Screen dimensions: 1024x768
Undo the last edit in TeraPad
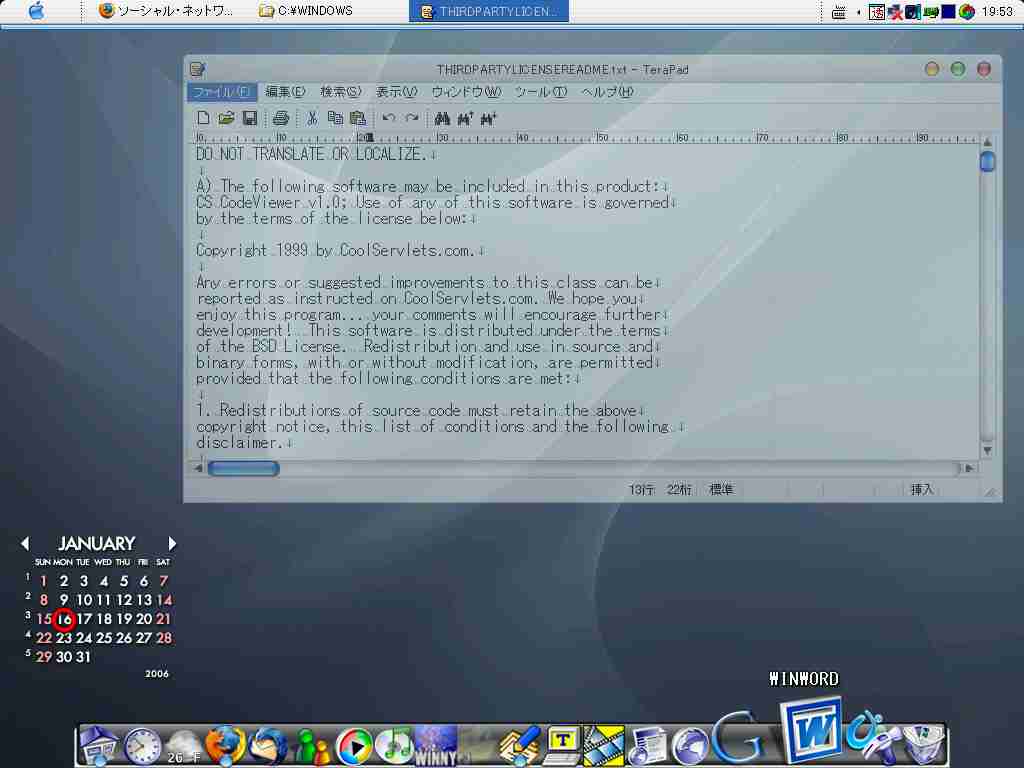pos(389,118)
